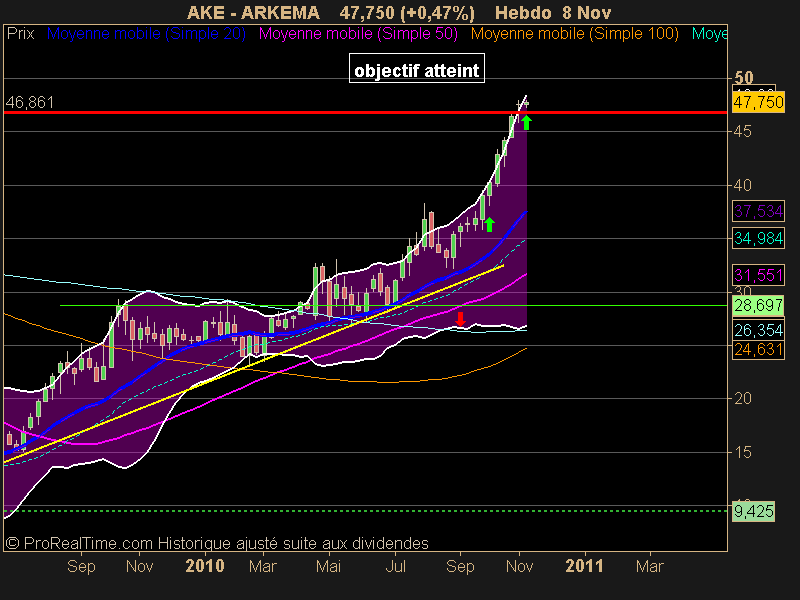Click the green 9,425 level label
Image resolution: width=800 pixels, height=600 pixels.
pos(753,511)
